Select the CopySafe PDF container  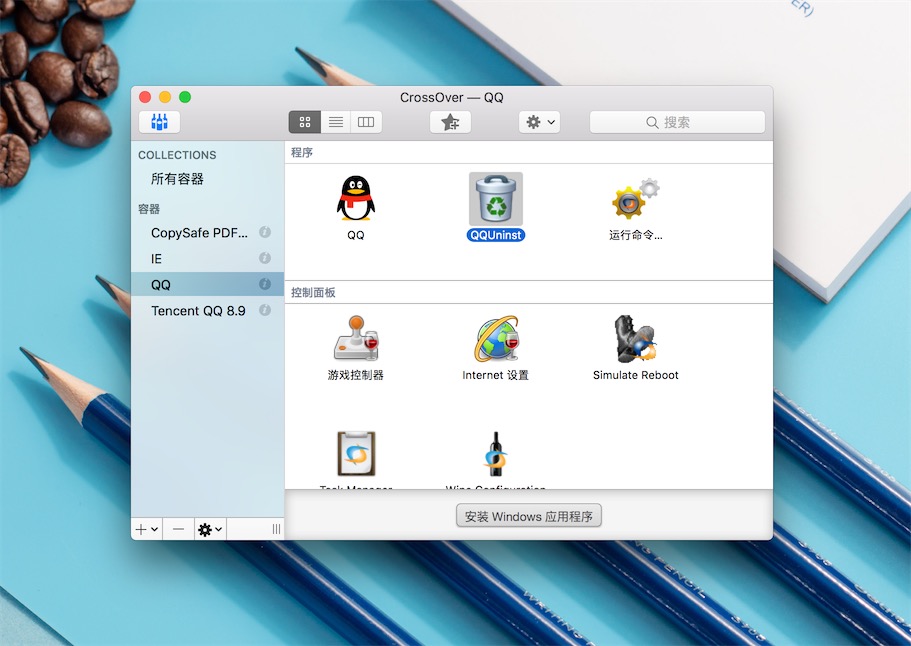[x=207, y=232]
